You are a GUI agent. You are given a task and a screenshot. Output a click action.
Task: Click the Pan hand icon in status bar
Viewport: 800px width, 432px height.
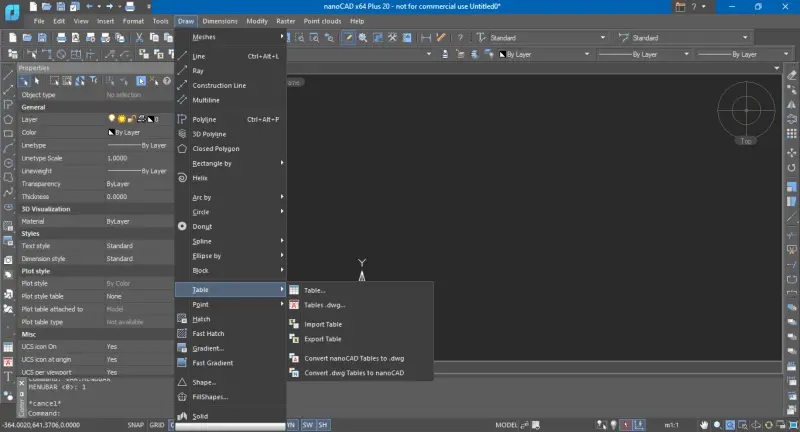[x=704, y=425]
